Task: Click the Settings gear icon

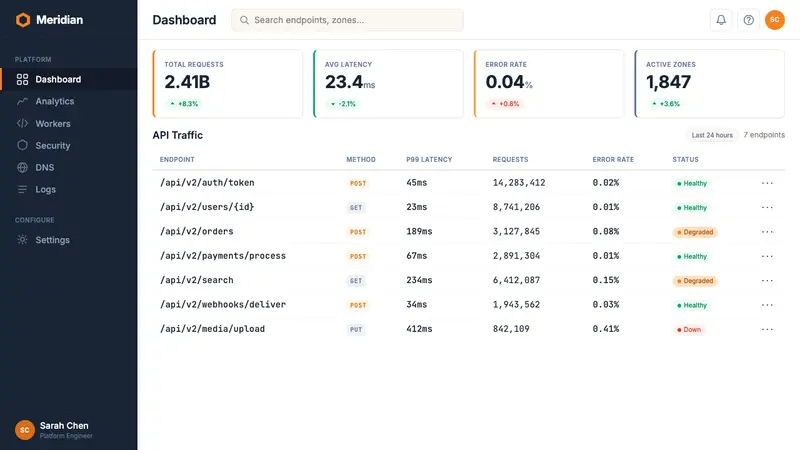Action: coord(22,240)
